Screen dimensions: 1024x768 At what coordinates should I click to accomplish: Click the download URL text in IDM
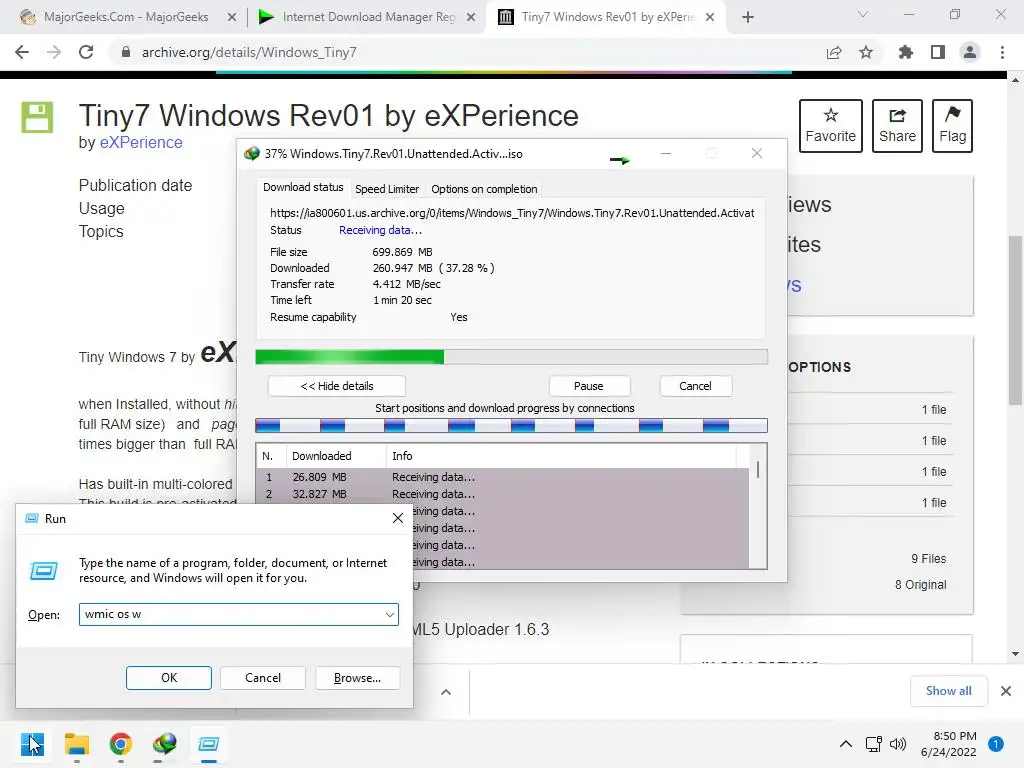512,213
